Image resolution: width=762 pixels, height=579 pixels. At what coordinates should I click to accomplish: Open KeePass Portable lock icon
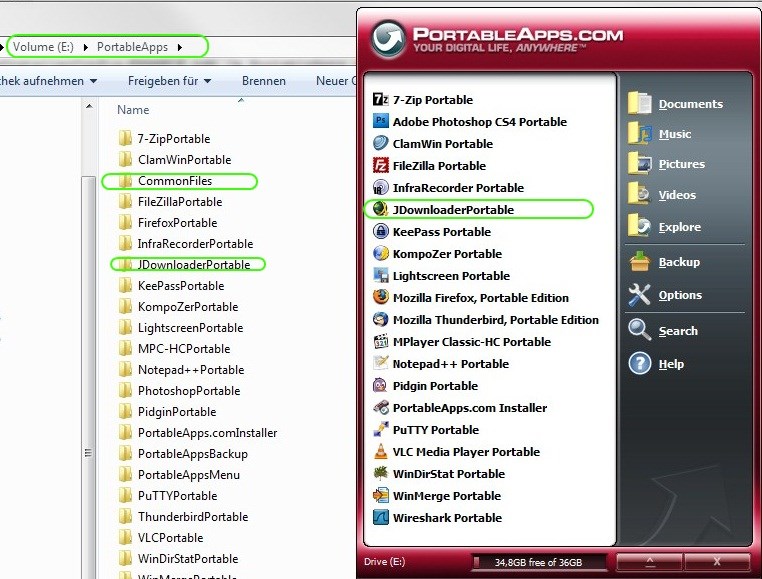[381, 231]
